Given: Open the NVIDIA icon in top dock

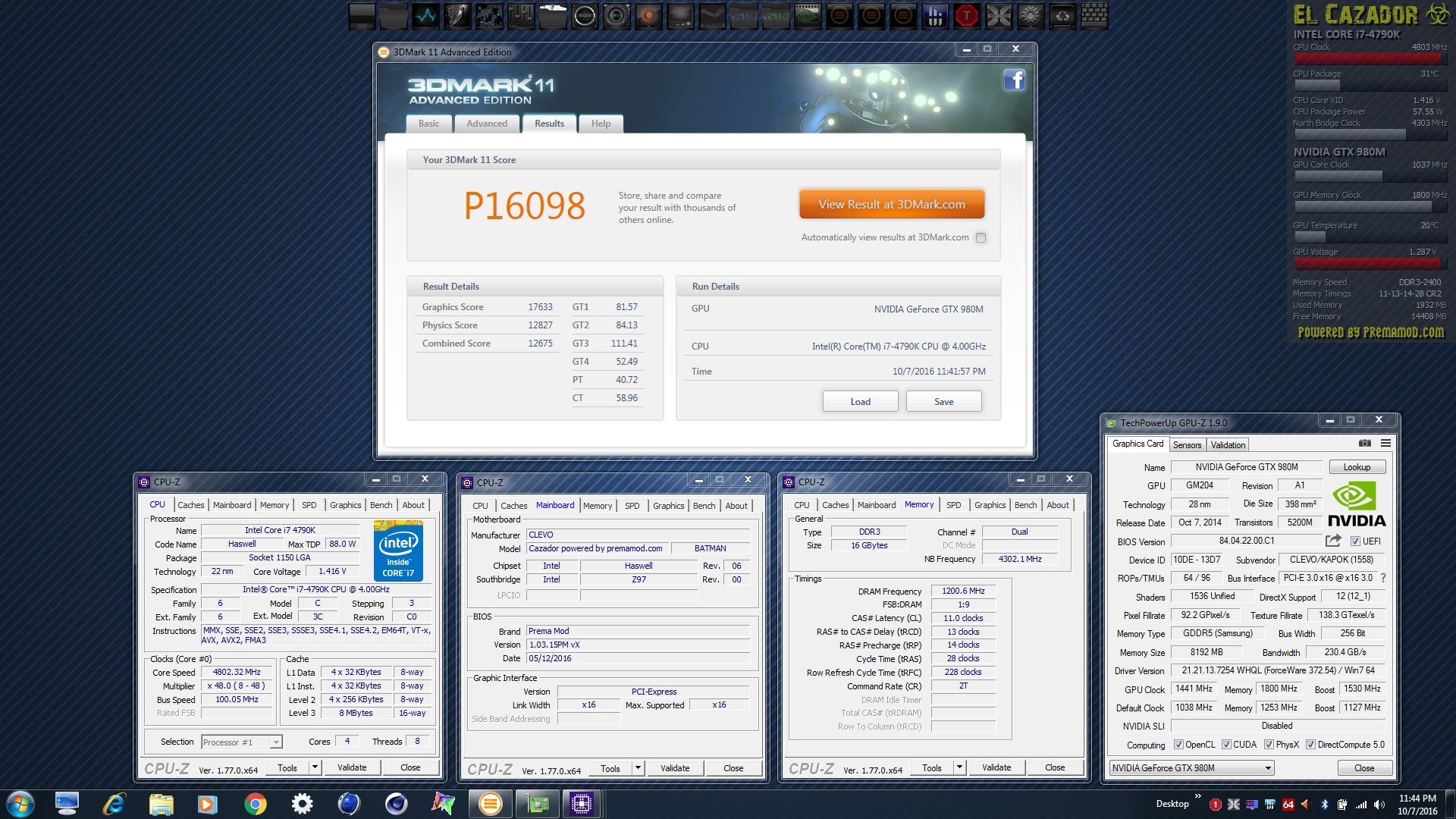Looking at the screenshot, I should pos(808,15).
